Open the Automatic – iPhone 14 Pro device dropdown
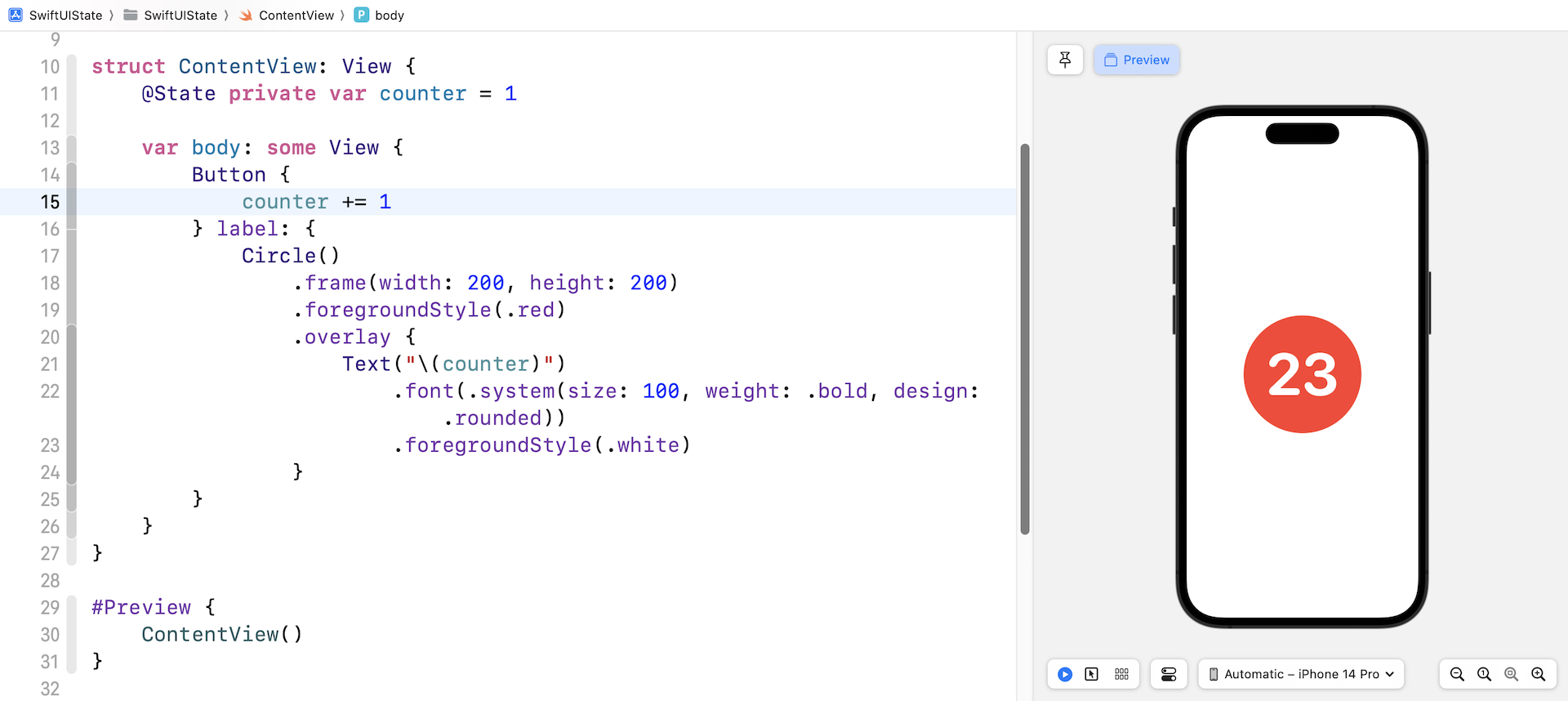The width and height of the screenshot is (1568, 701). pos(1301,674)
